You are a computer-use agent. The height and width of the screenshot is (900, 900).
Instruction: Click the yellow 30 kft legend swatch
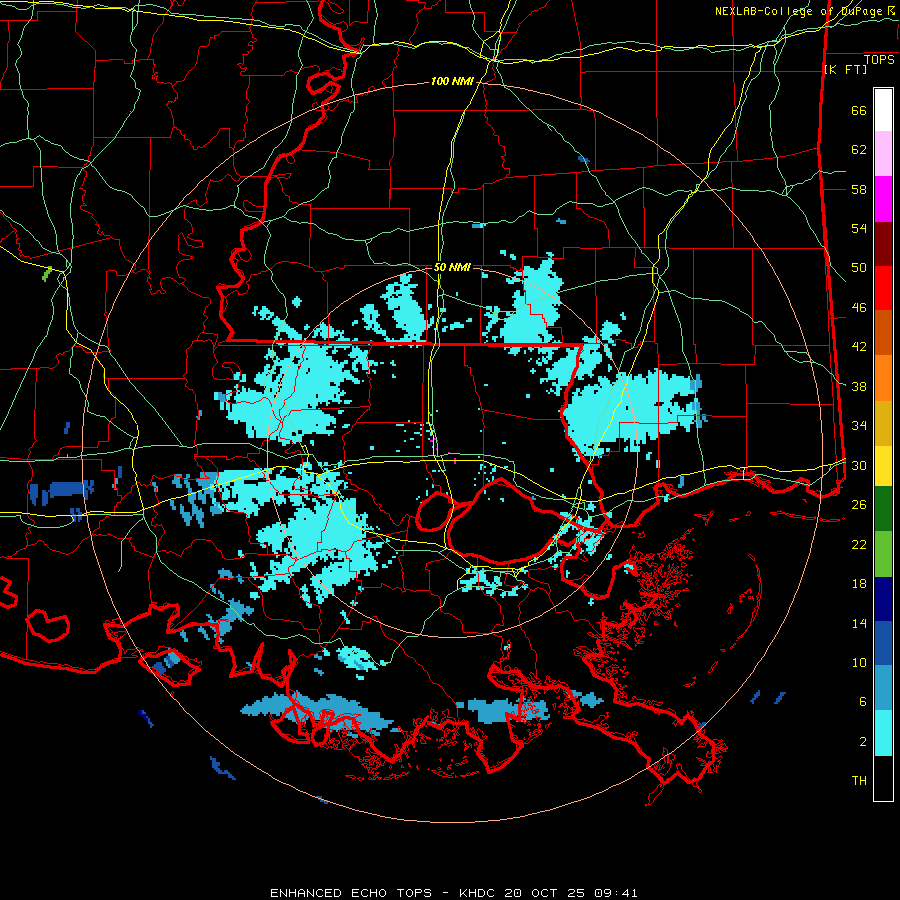883,466
